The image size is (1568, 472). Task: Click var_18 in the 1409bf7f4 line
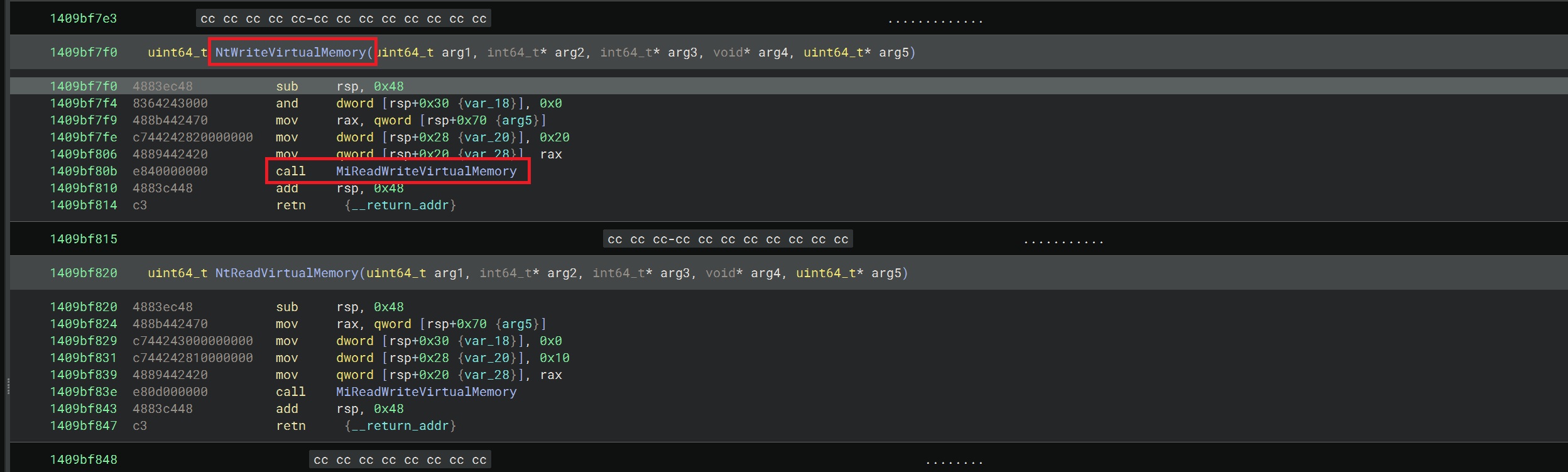(x=487, y=103)
